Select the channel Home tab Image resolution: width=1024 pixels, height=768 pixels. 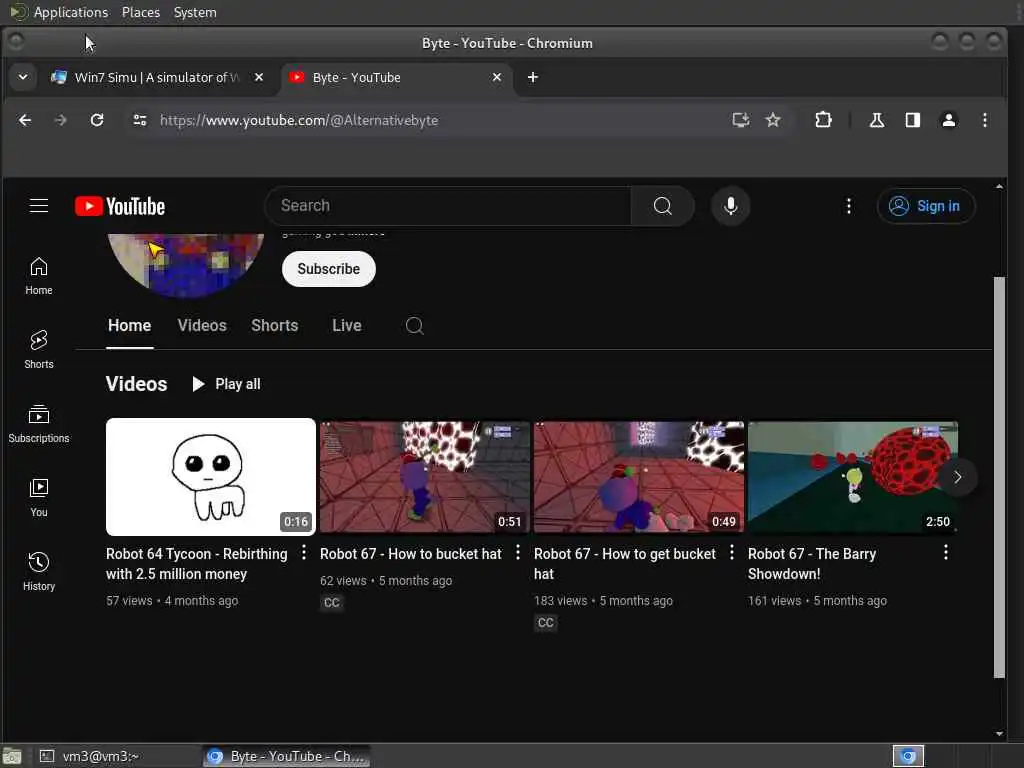tap(129, 325)
